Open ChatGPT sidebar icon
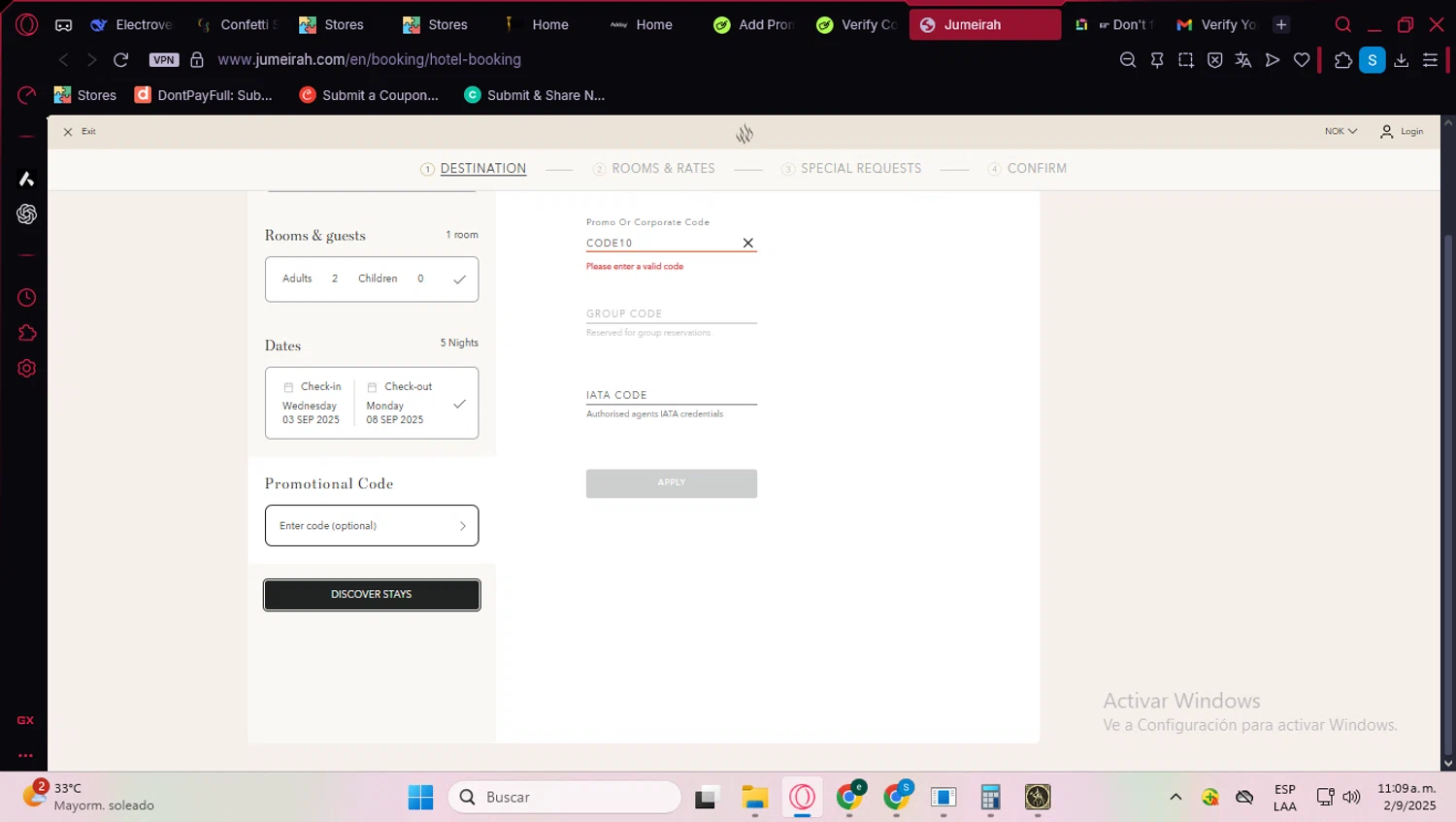Image resolution: width=1456 pixels, height=822 pixels. [x=26, y=214]
